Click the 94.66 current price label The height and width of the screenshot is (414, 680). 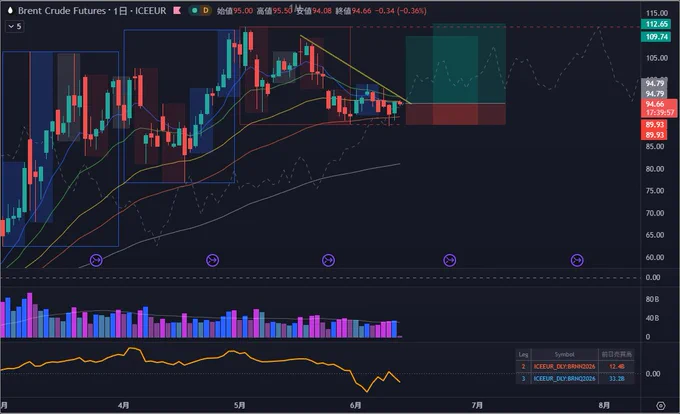pyautogui.click(x=655, y=104)
